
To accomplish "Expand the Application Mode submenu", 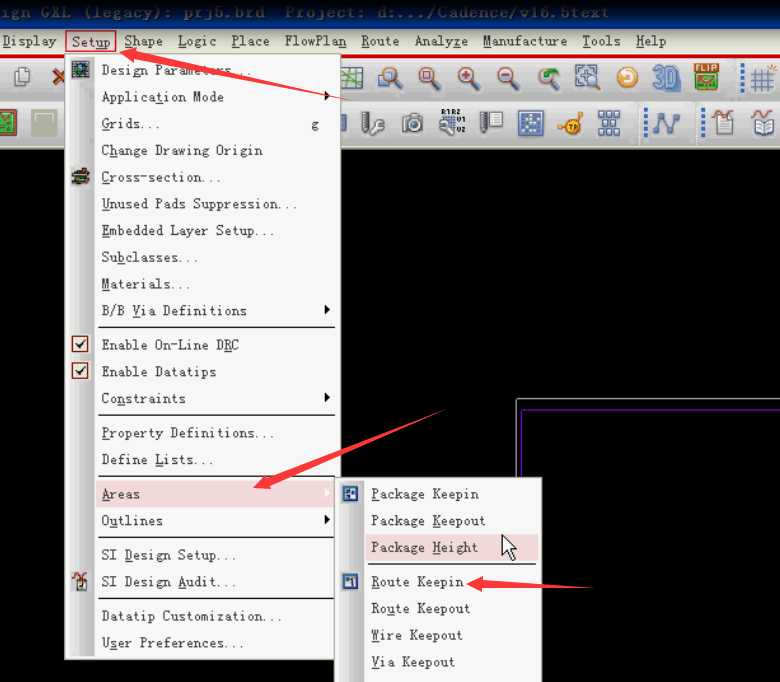I will click(215, 97).
